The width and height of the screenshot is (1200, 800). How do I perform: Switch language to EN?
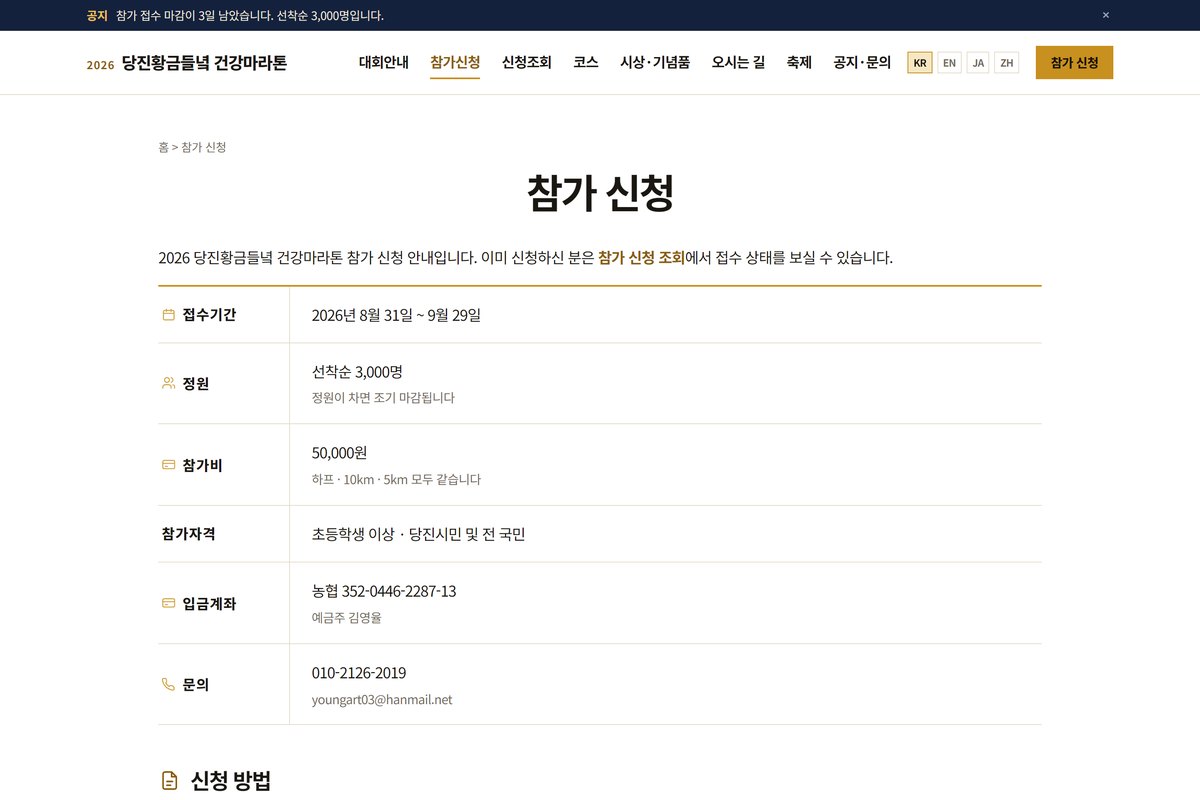pyautogui.click(x=949, y=63)
